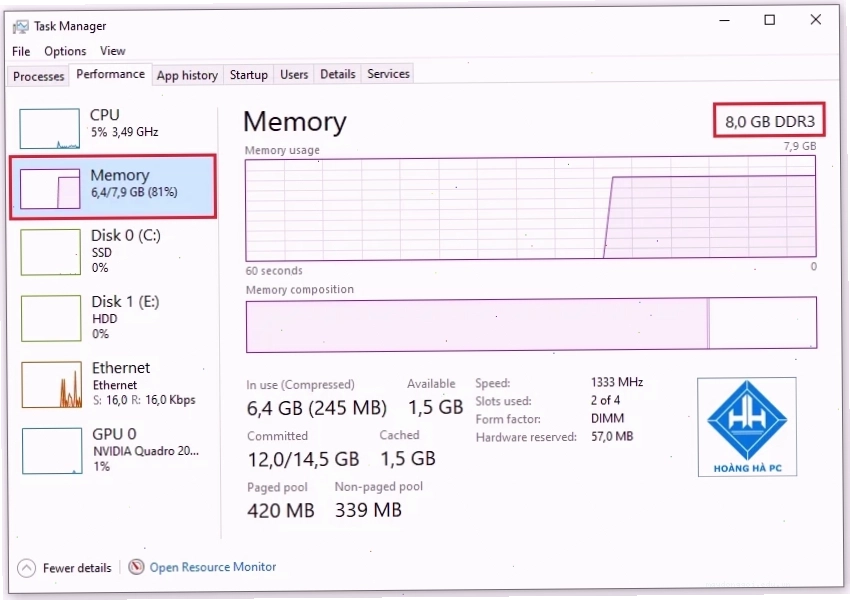
Task: Click the Resource Monitor icon
Action: coord(136,567)
